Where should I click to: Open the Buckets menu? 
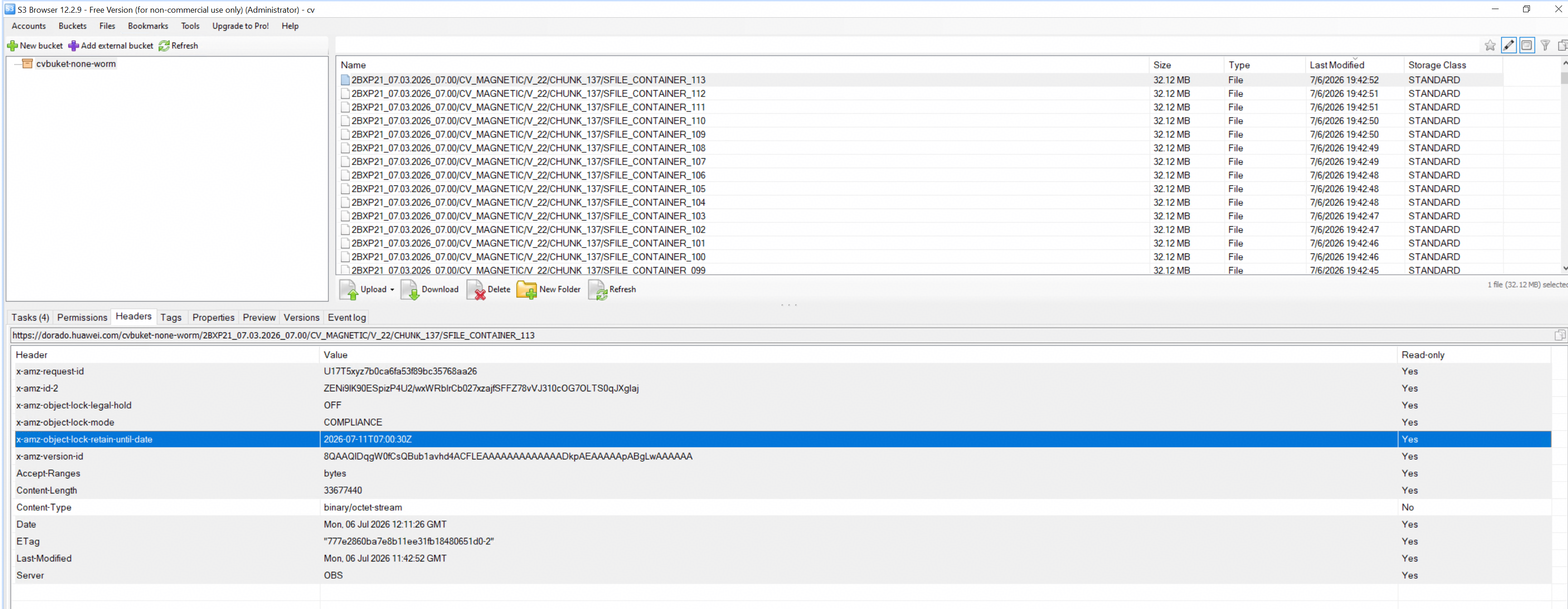(x=73, y=26)
